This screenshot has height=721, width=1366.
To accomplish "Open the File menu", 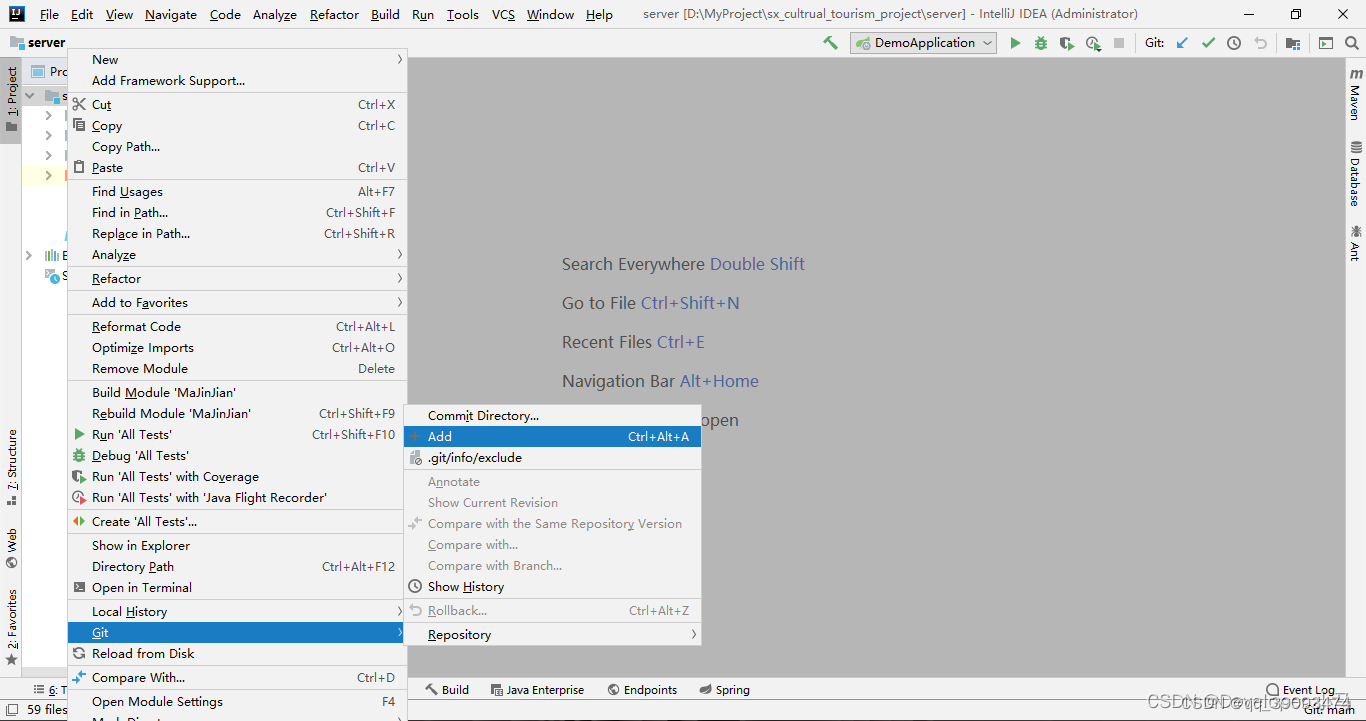I will [49, 14].
